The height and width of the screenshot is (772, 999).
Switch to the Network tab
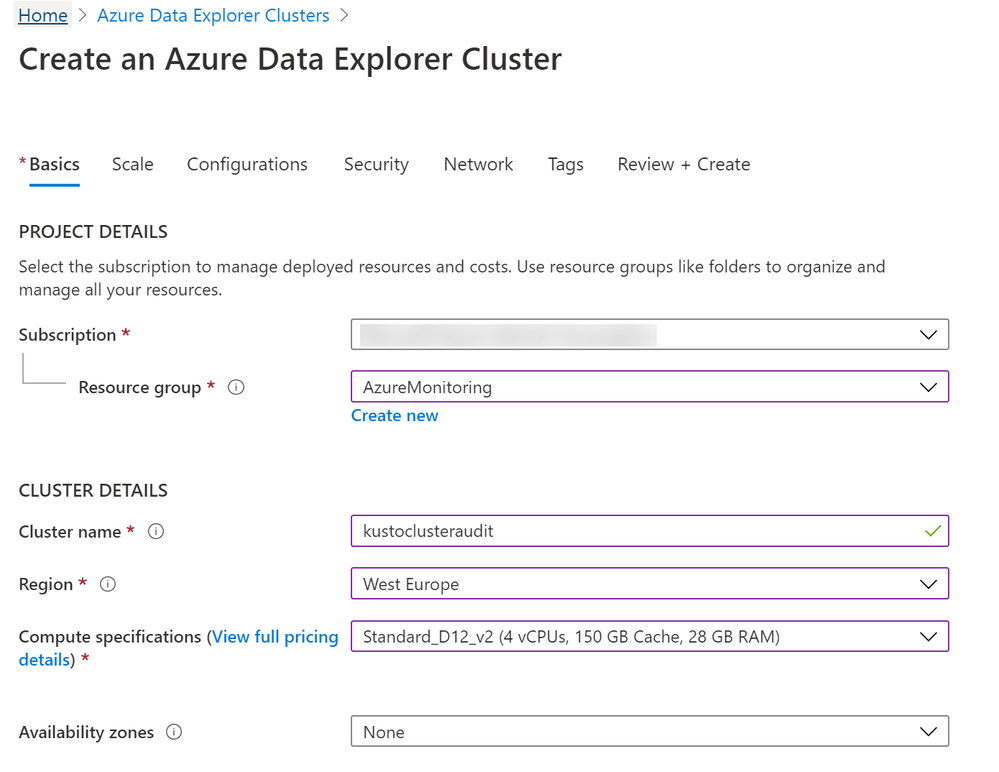(x=478, y=164)
